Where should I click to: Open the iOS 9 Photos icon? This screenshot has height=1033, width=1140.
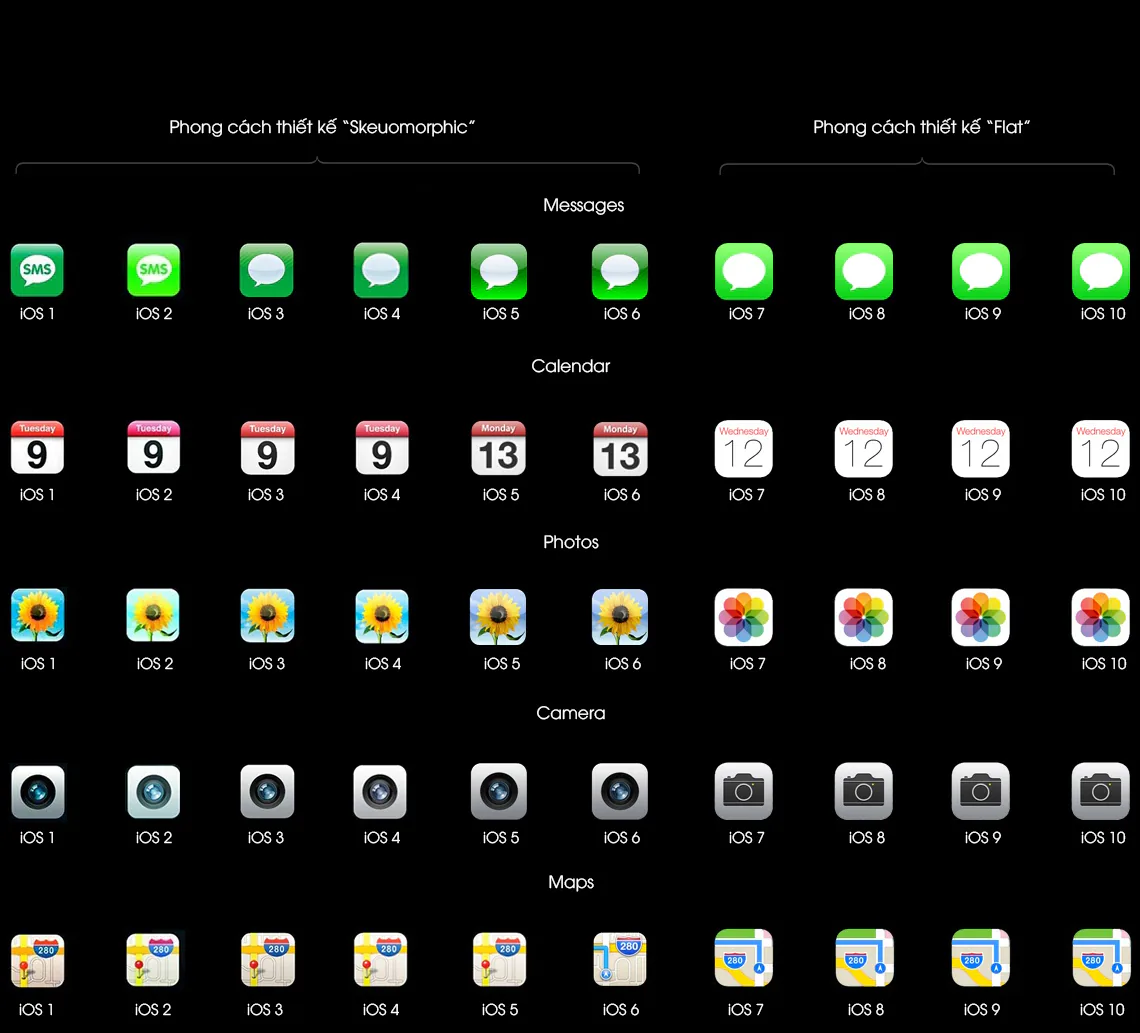click(981, 617)
